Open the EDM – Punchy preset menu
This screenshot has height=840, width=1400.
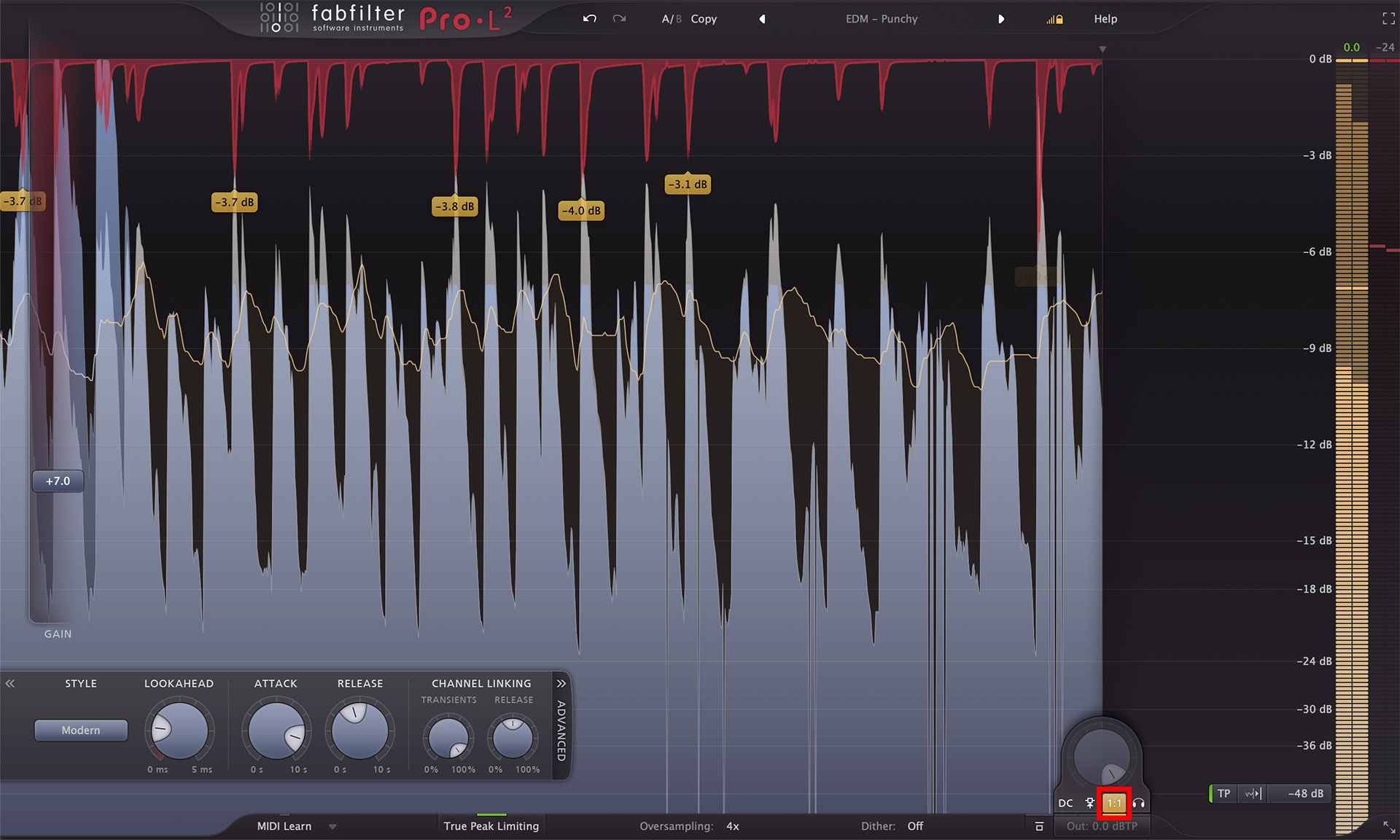[882, 19]
